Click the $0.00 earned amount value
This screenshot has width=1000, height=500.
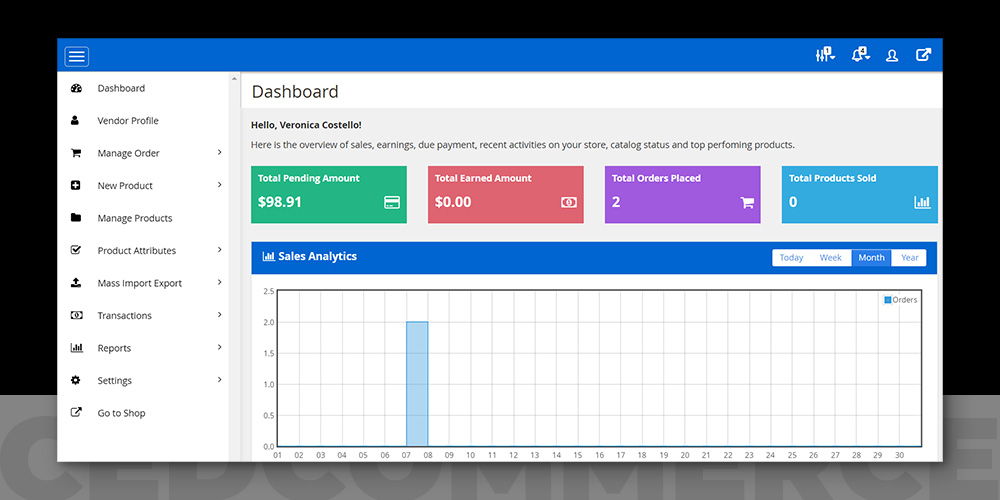(453, 202)
